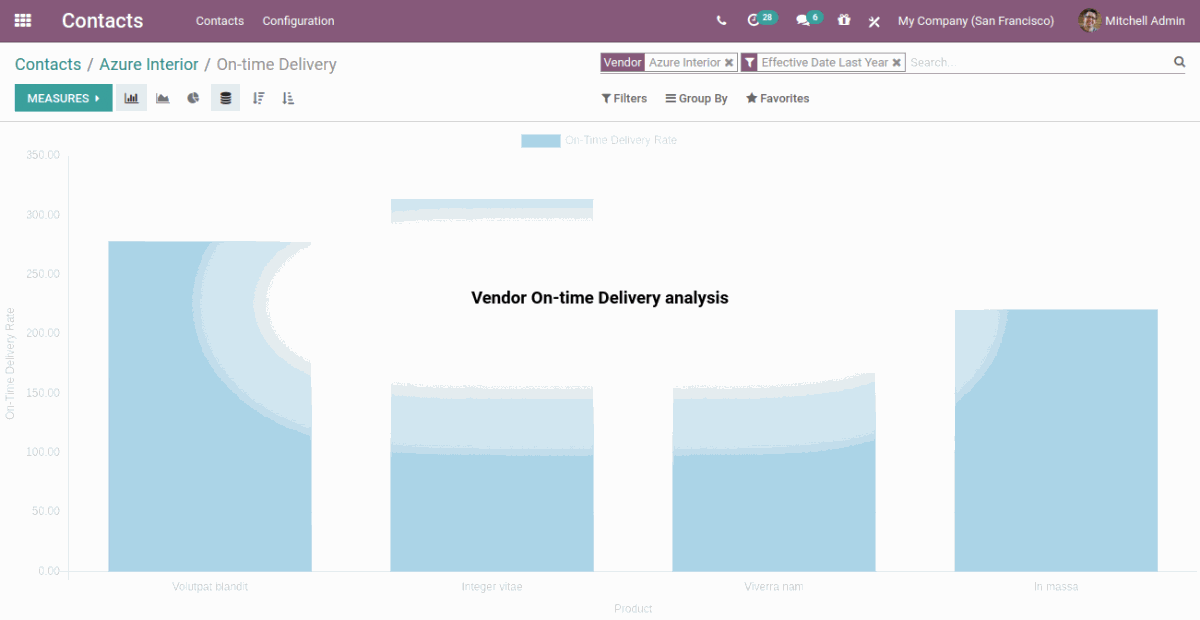Screen dimensions: 1200x620
Task: Go to Azure Interior breadcrumb link
Action: click(x=148, y=64)
